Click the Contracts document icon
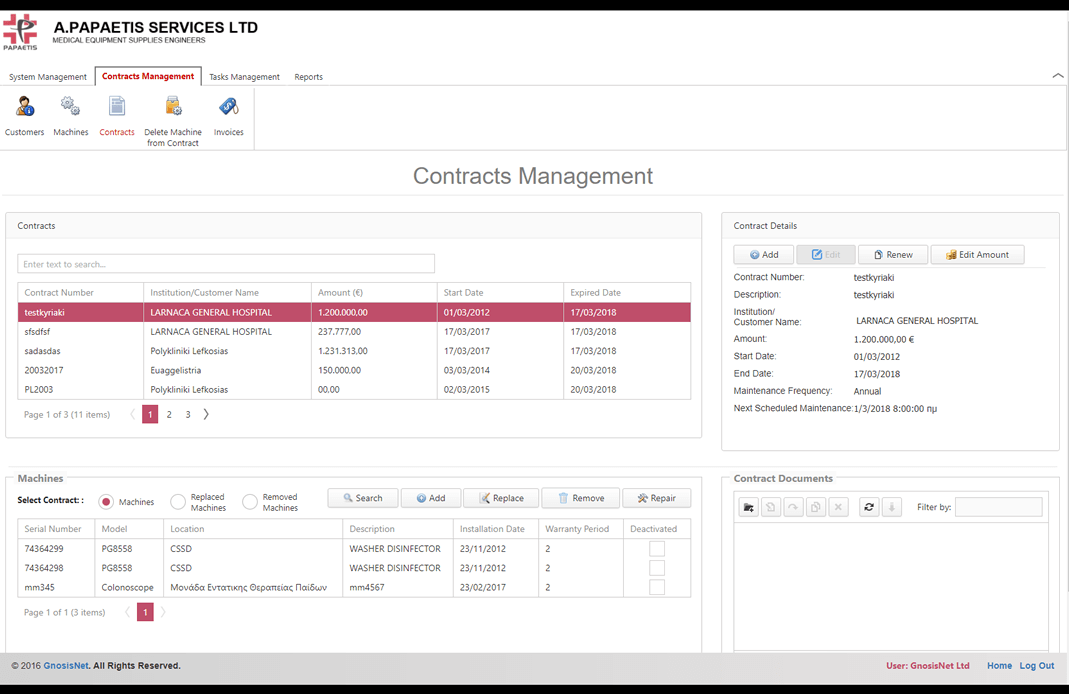This screenshot has height=694, width=1069. point(117,107)
